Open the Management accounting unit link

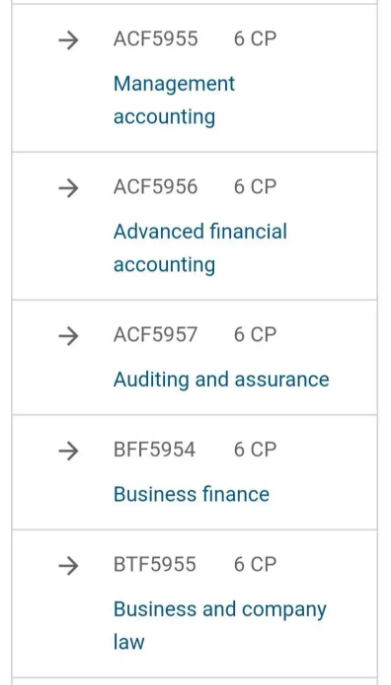(174, 100)
